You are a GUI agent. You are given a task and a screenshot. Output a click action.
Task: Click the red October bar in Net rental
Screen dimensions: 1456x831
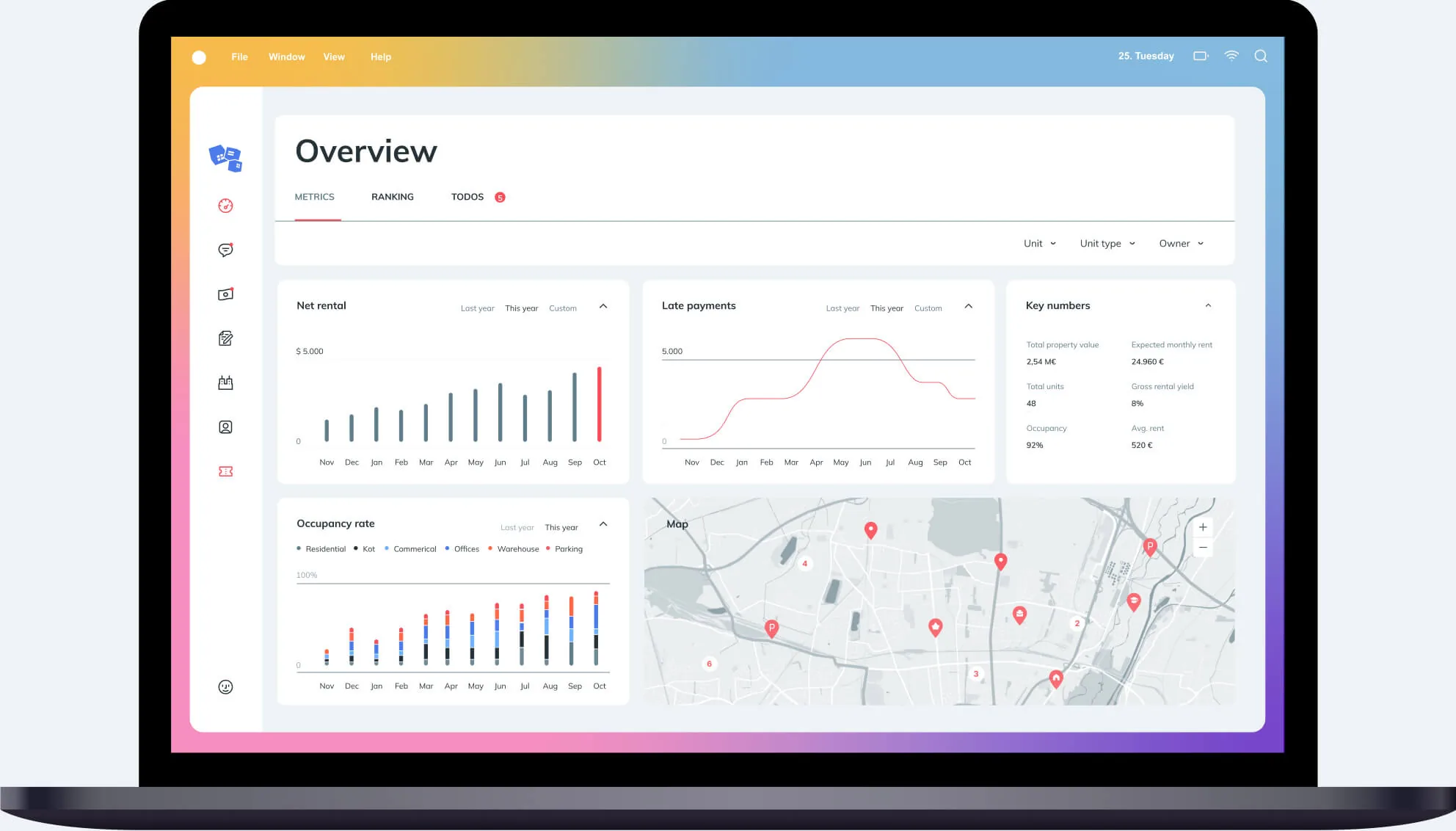pos(599,404)
